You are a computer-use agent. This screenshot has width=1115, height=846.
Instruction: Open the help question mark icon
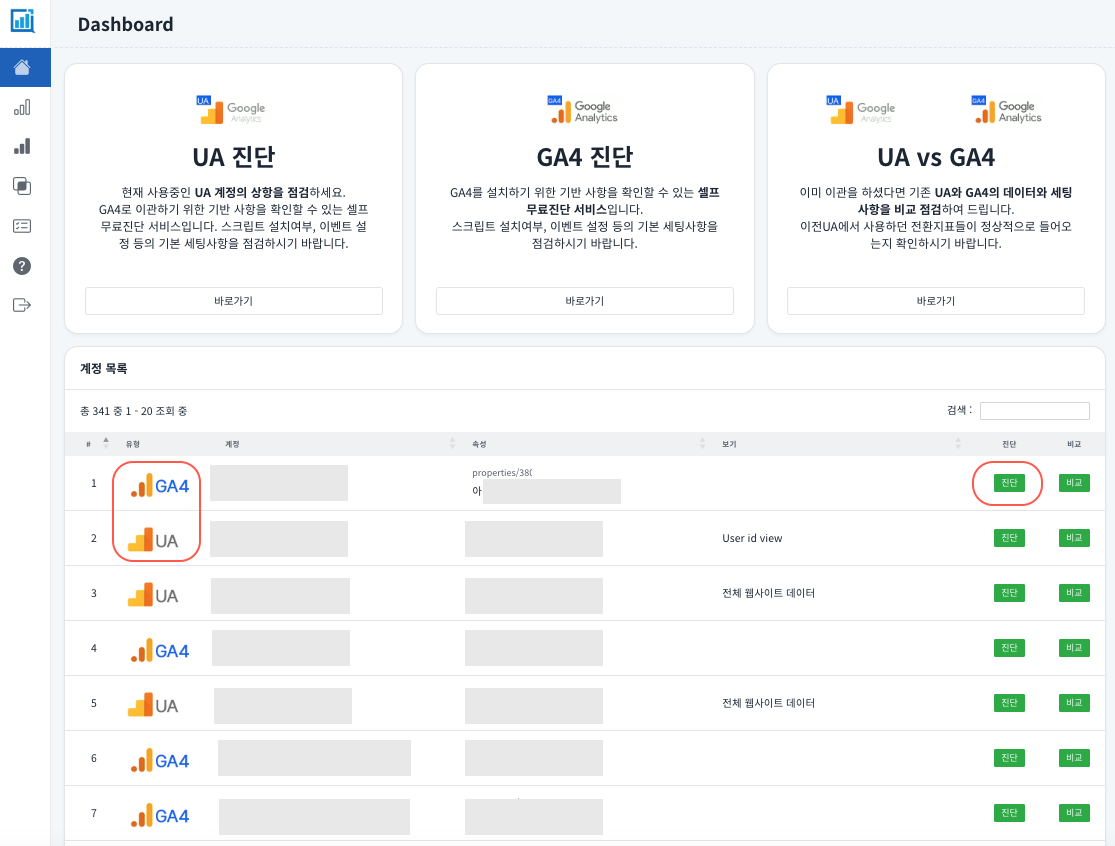[22, 266]
